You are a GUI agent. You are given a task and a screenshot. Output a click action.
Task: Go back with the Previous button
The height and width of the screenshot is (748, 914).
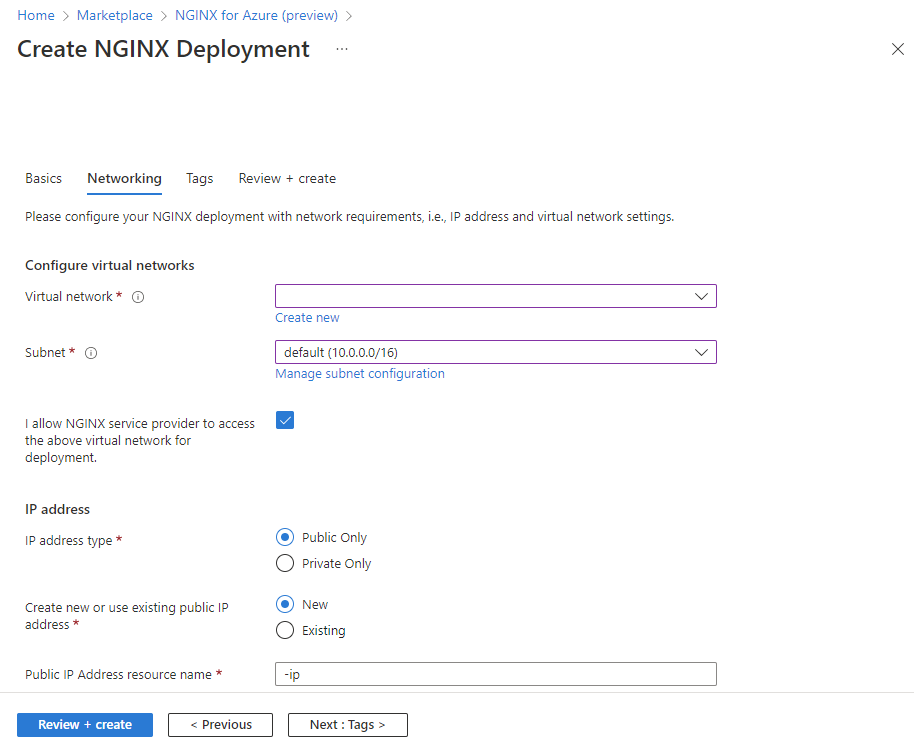[220, 725]
